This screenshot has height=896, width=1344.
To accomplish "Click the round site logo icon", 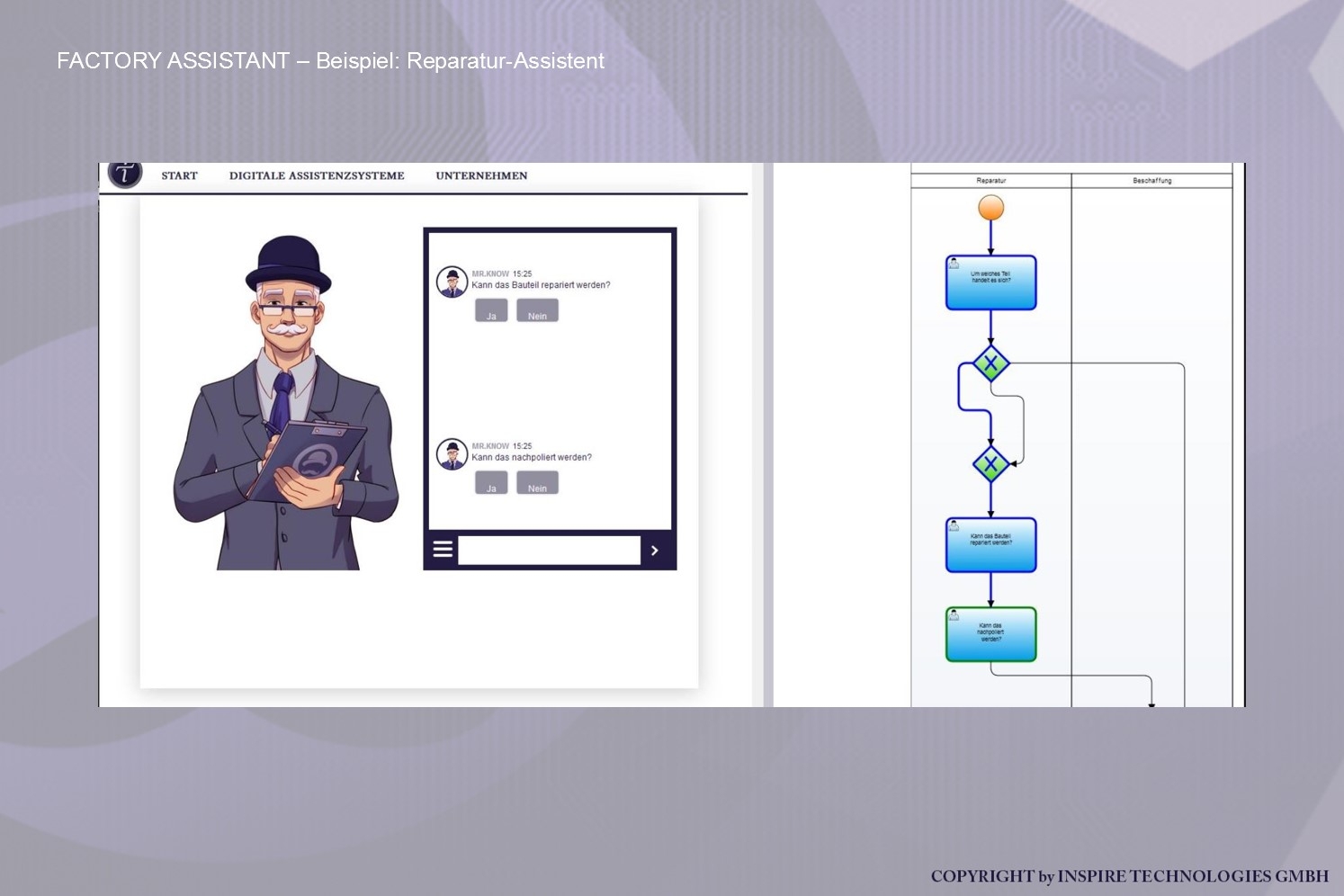I will coord(125,174).
